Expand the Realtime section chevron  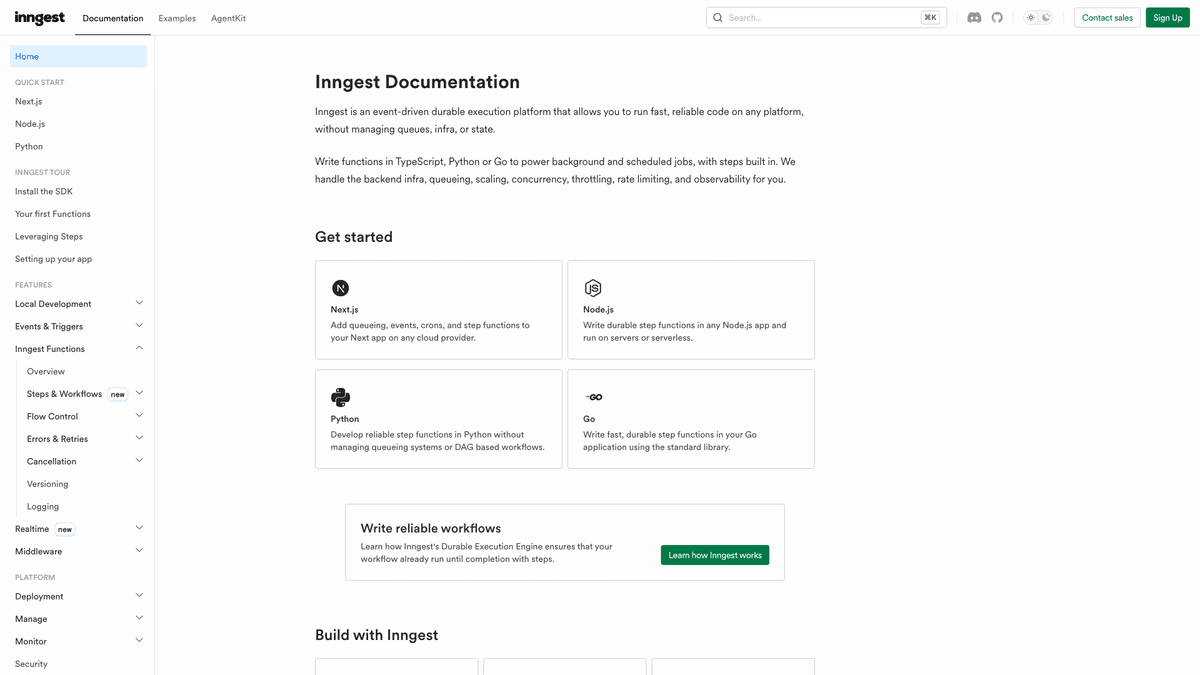pyautogui.click(x=139, y=528)
